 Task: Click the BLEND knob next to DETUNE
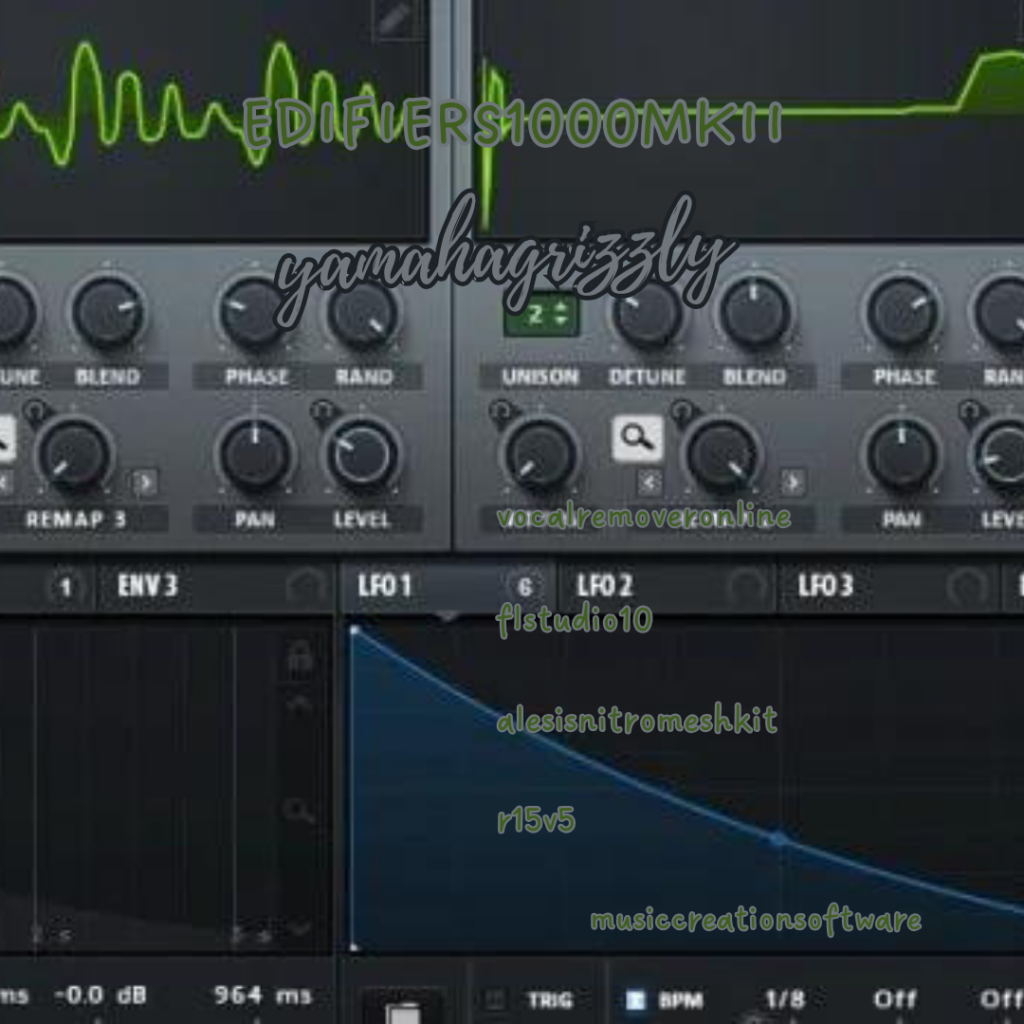754,312
